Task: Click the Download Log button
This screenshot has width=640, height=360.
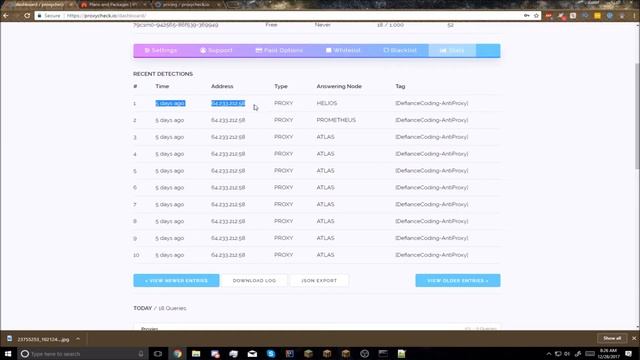Action: [x=254, y=280]
